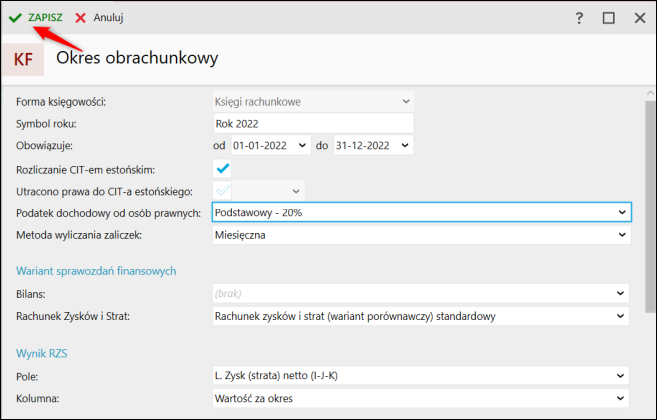Click the green Zapisz checkmark icon
Screen dimensions: 657x420
[x=15, y=18]
